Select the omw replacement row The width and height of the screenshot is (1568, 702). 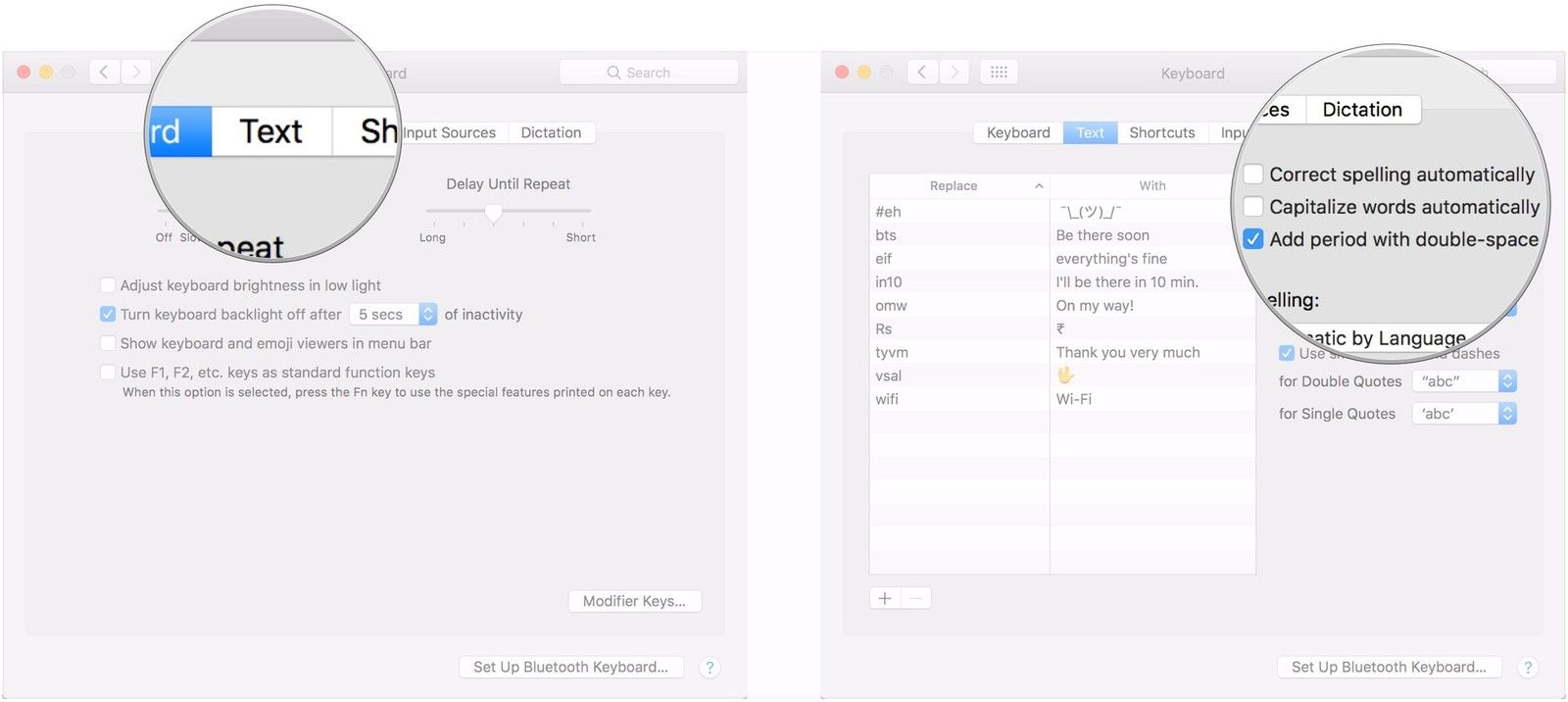[x=960, y=306]
